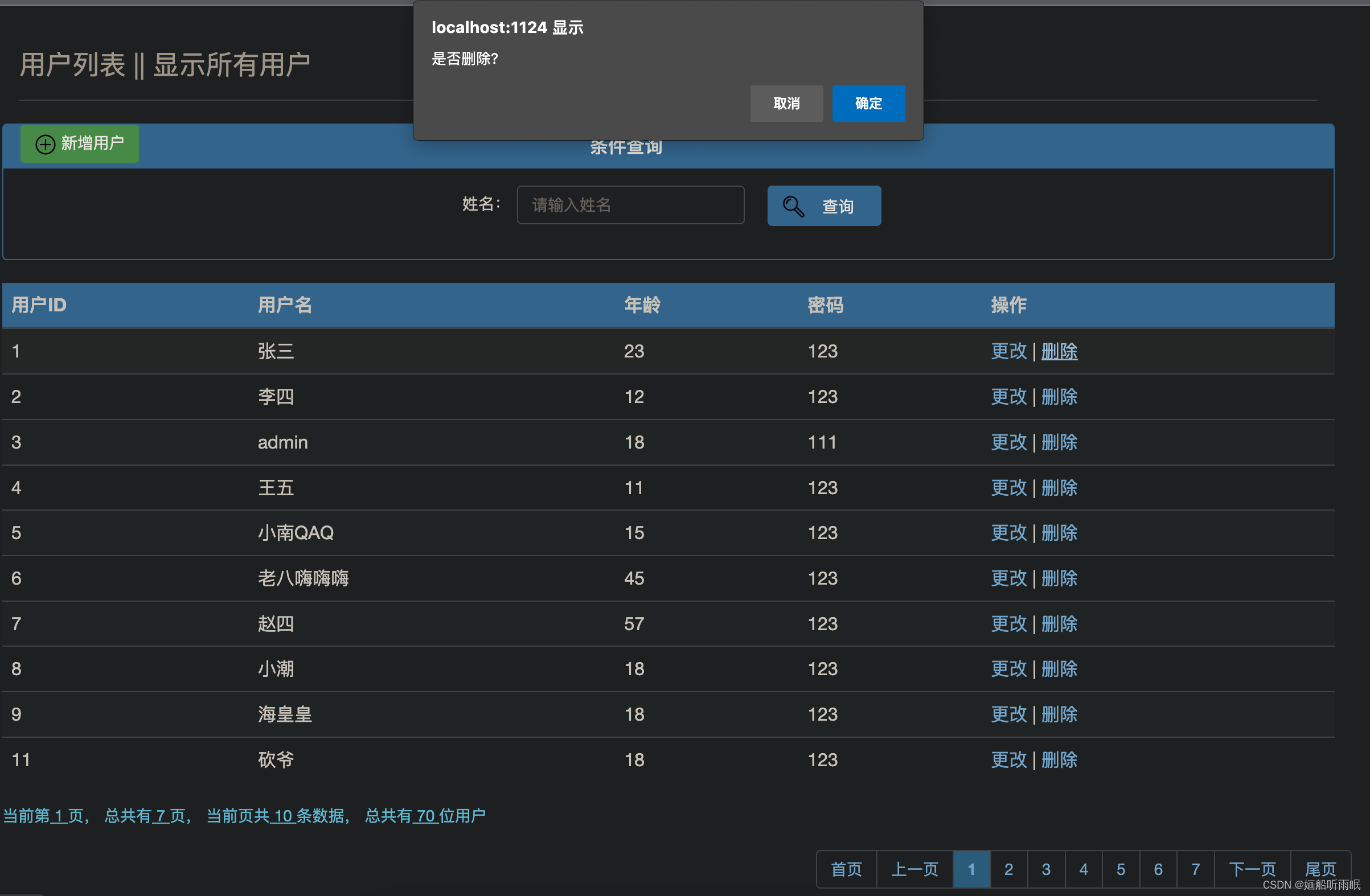Click the 查询 search button text
The image size is (1370, 896).
838,206
